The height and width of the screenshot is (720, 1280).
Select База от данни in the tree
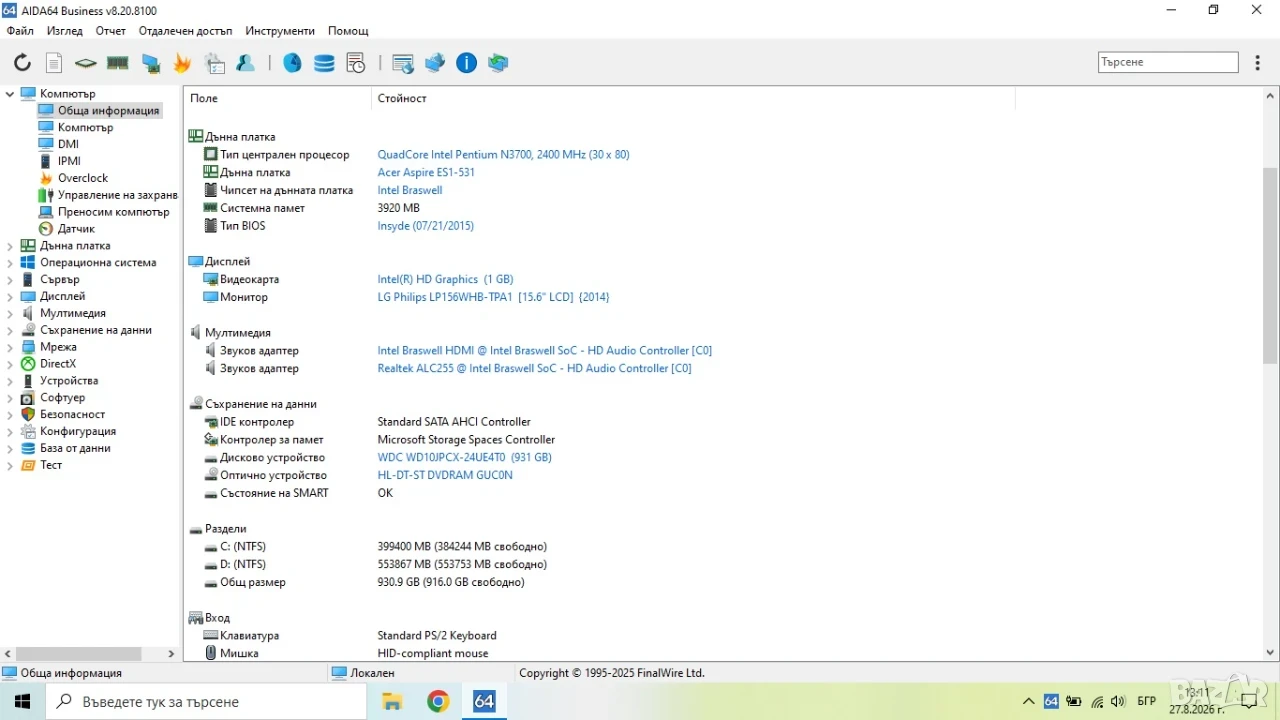(x=75, y=449)
